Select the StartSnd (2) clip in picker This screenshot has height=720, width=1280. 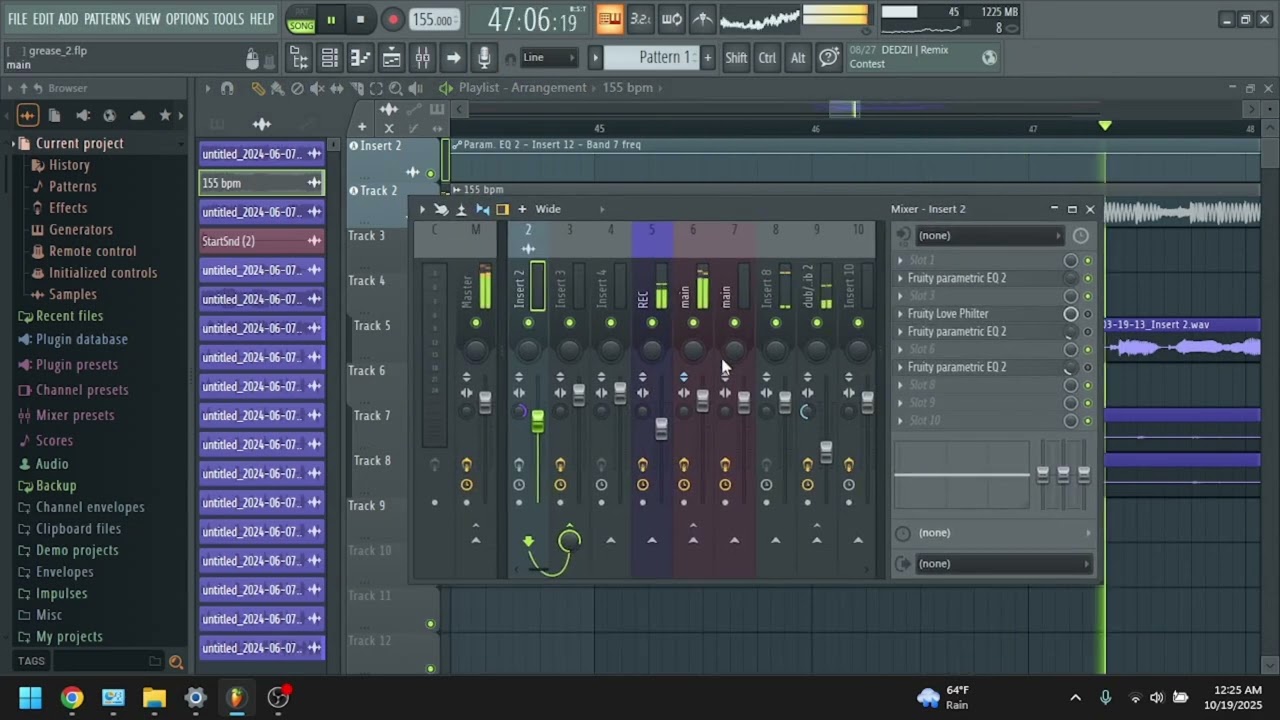[262, 241]
